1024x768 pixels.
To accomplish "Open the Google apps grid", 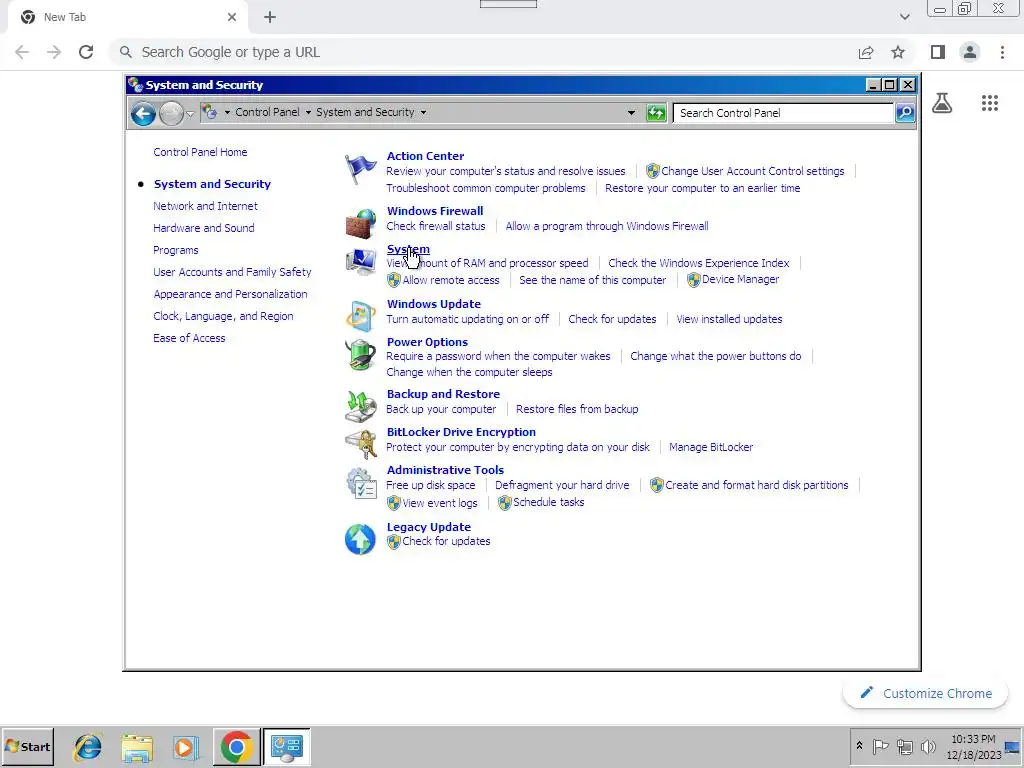I will [990, 103].
